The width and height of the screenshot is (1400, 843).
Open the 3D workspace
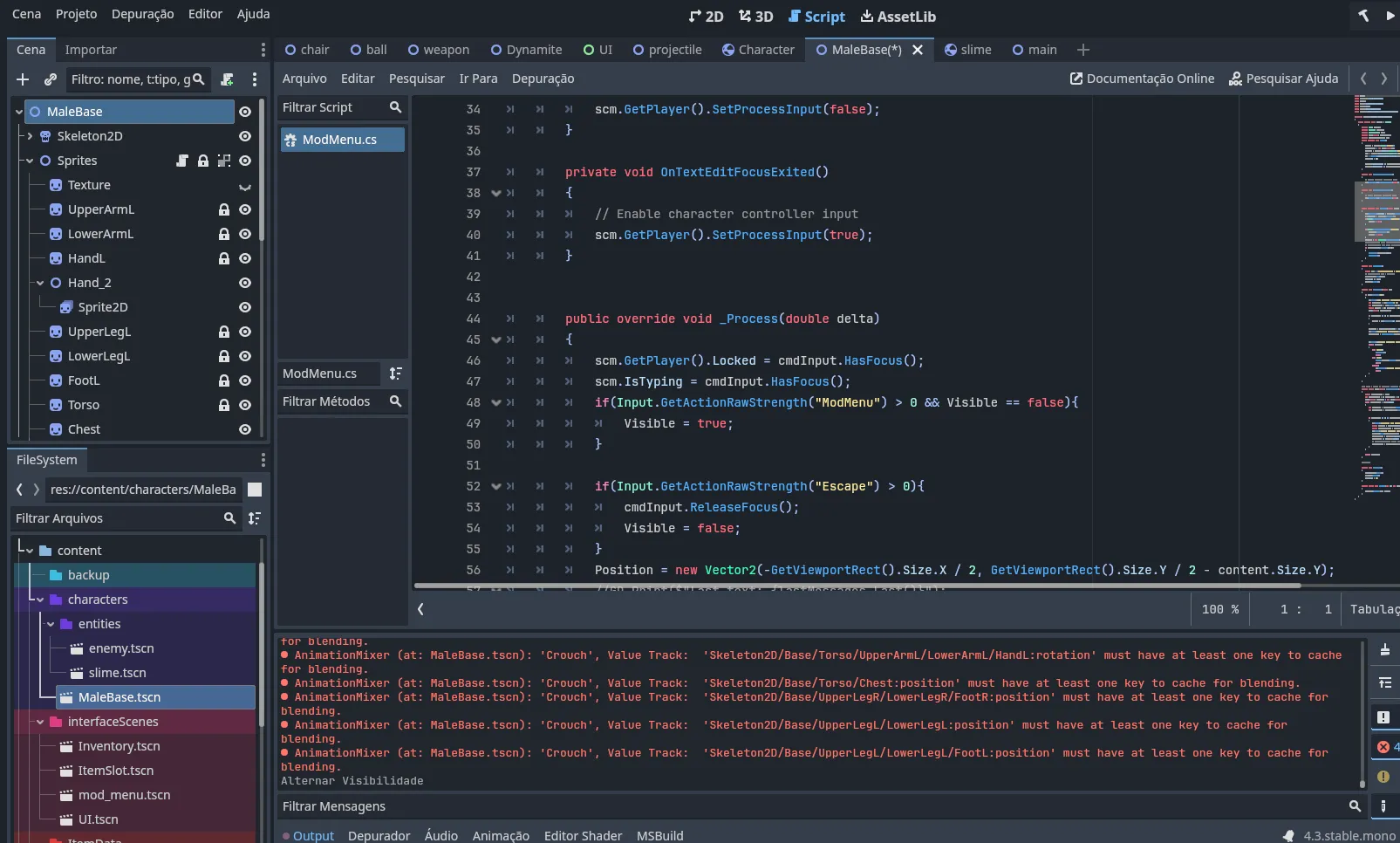(x=755, y=16)
